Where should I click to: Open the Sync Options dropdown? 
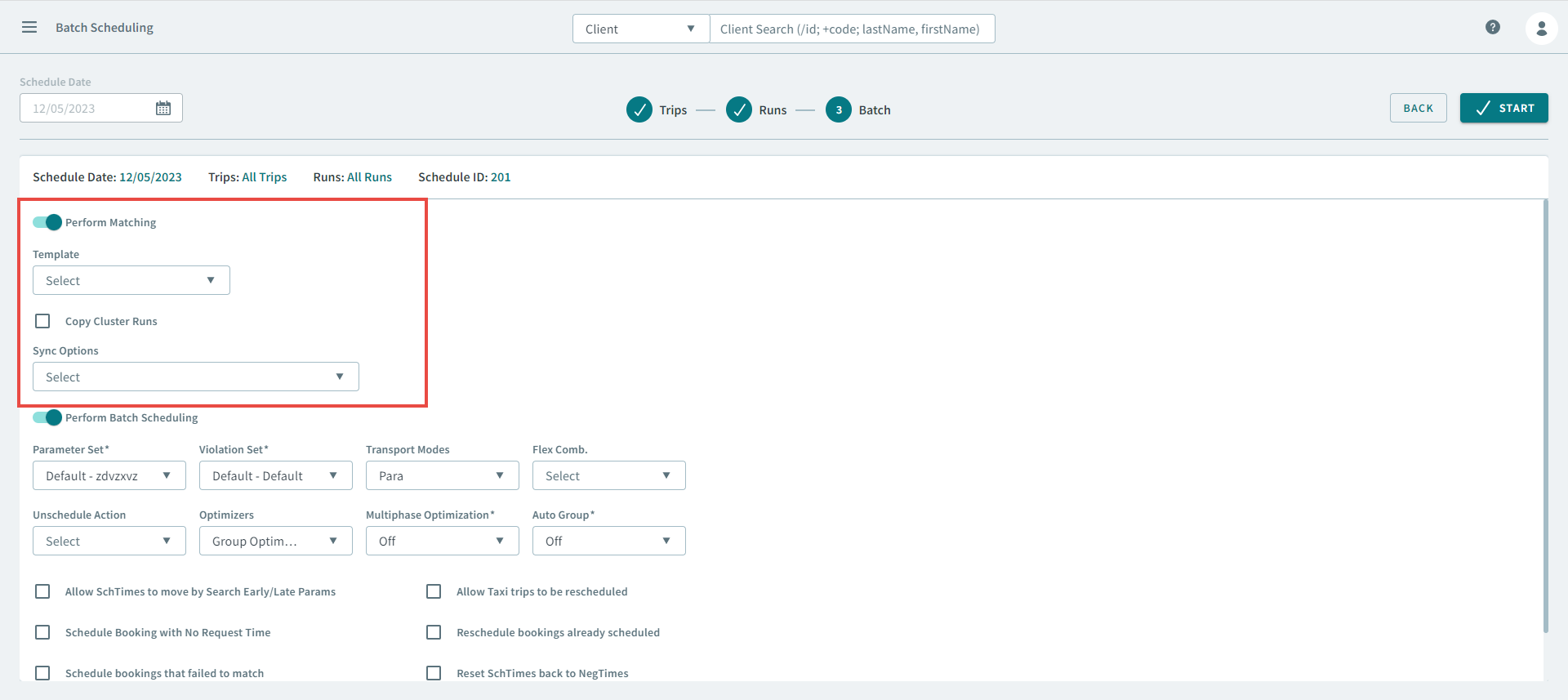195,377
